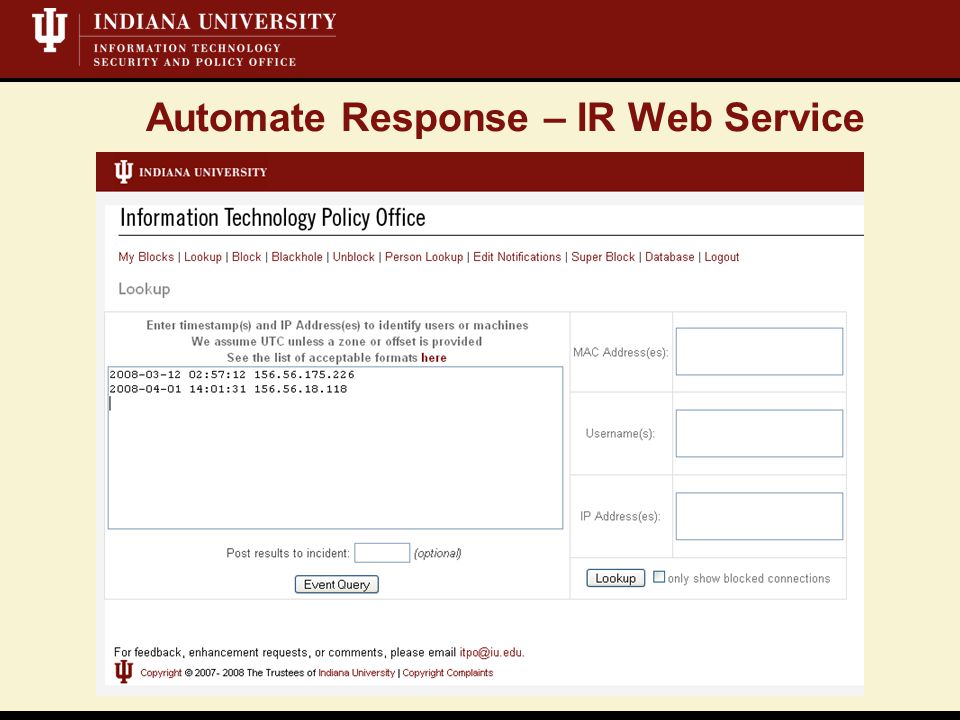Click the Username(s): label
960x720 pixels.
pyautogui.click(x=620, y=433)
